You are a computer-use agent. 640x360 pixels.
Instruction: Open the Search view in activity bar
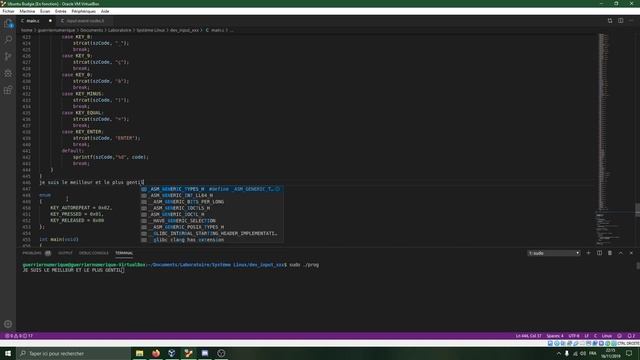point(8,40)
